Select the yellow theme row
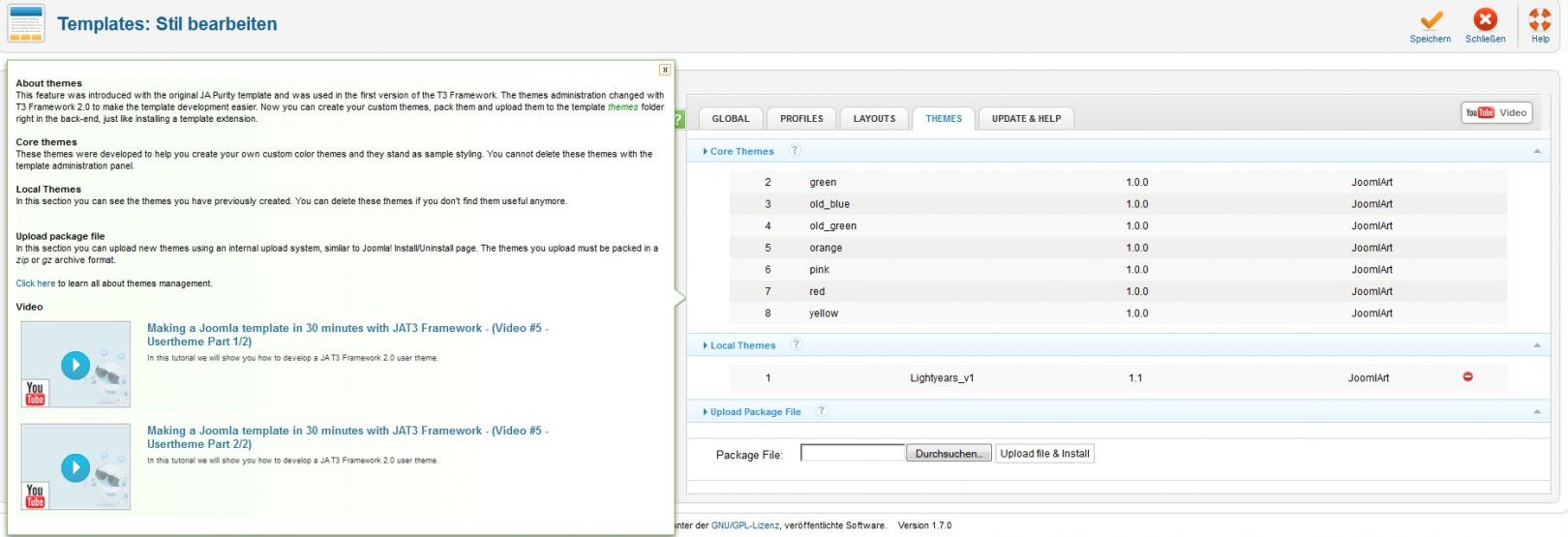Viewport: 1568px width, 537px height. pos(1118,313)
